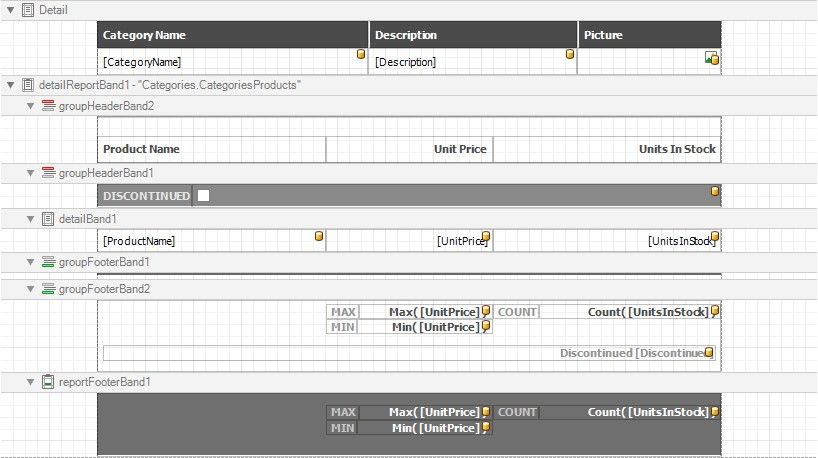Click the detailReportBand1 band icon
Screen dimensions: 818x458
(27, 85)
